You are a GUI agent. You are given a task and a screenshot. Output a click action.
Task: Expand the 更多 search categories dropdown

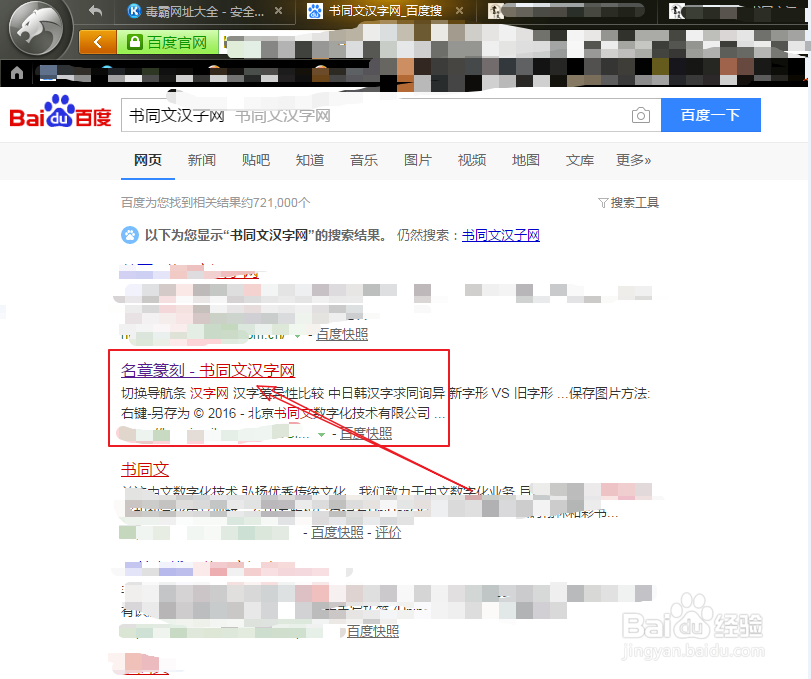(632, 159)
